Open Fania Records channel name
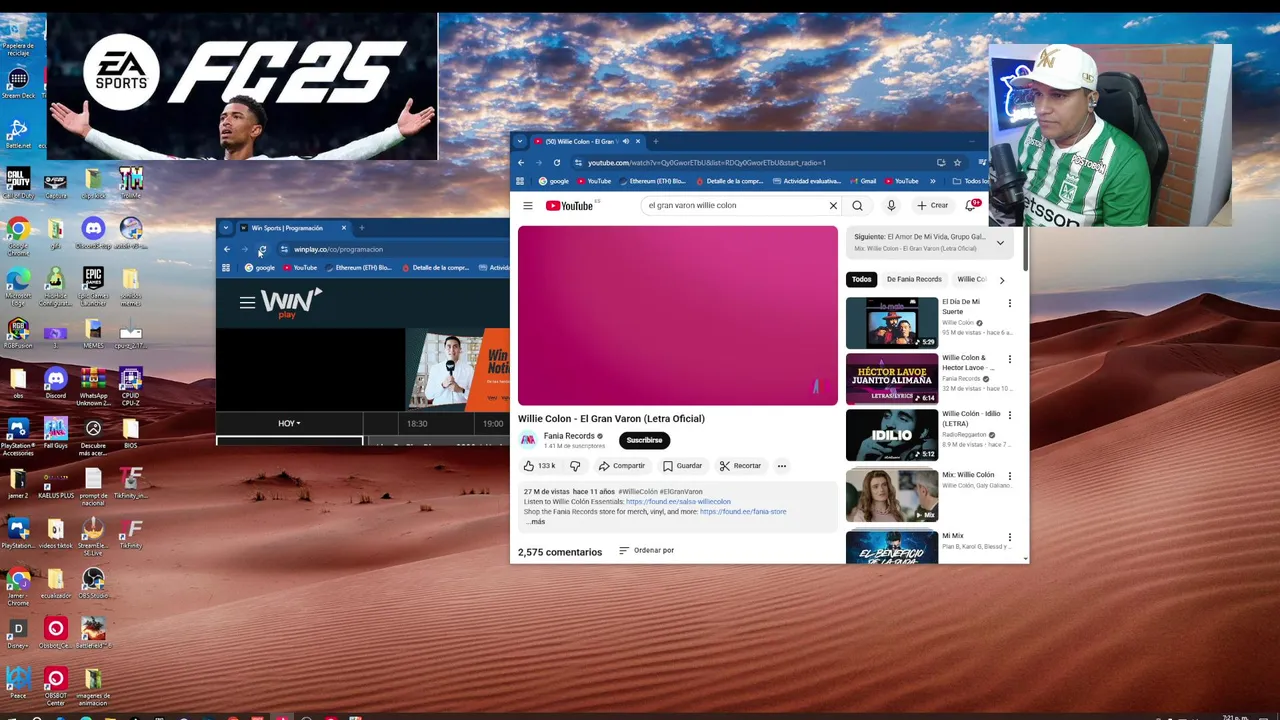The image size is (1280, 720). click(x=569, y=436)
